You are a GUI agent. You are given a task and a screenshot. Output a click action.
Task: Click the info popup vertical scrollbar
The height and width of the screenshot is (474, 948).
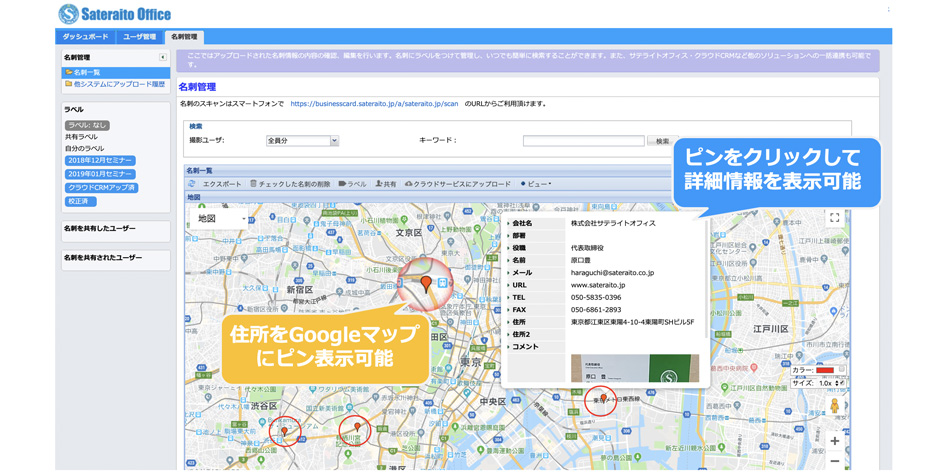point(706,278)
